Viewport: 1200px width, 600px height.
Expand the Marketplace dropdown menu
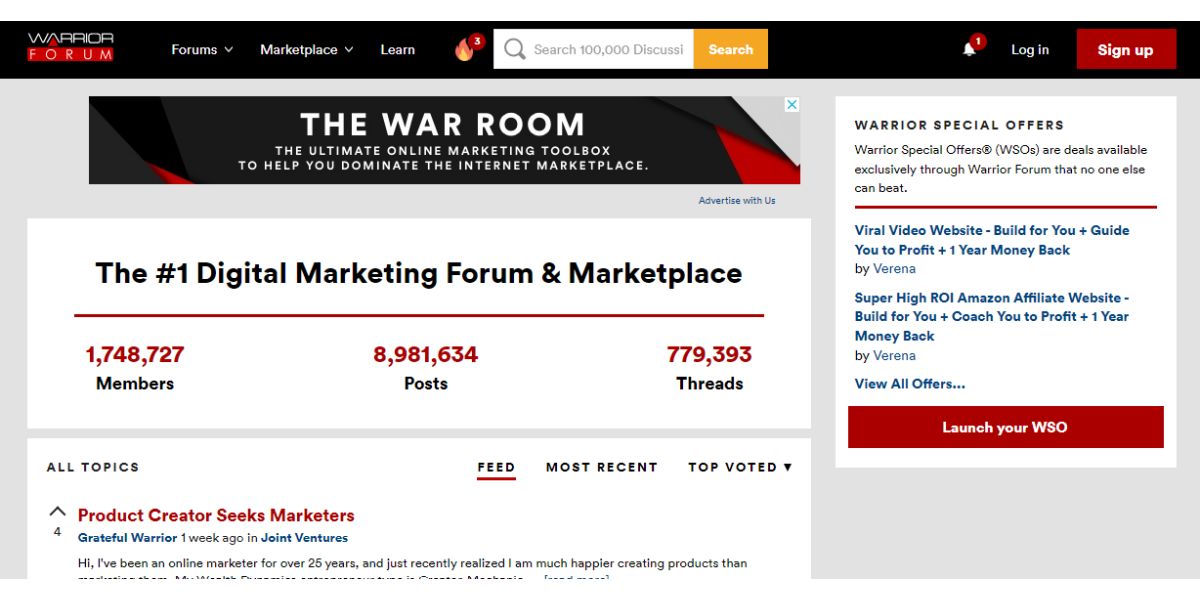pos(306,49)
